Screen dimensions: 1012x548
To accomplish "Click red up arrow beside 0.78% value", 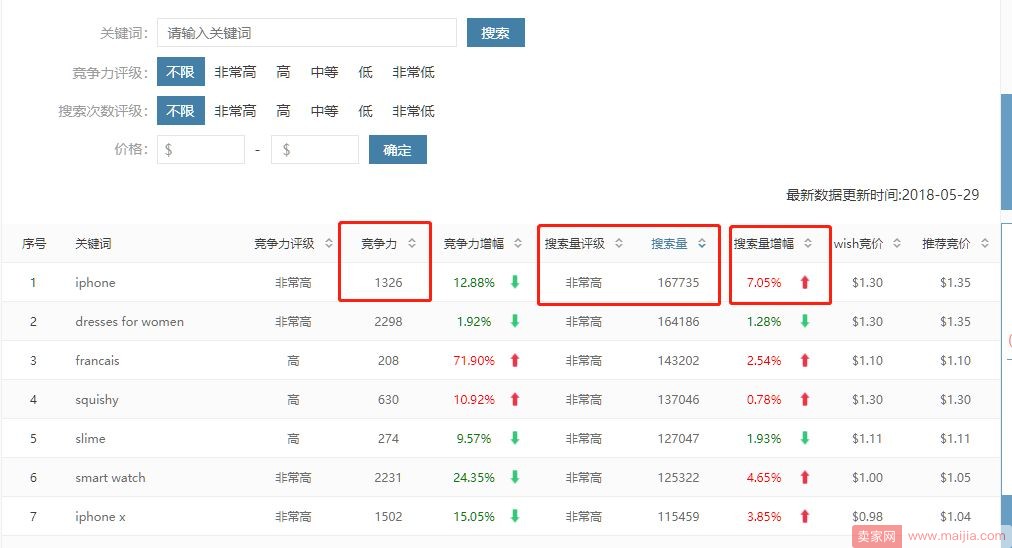I will [805, 400].
